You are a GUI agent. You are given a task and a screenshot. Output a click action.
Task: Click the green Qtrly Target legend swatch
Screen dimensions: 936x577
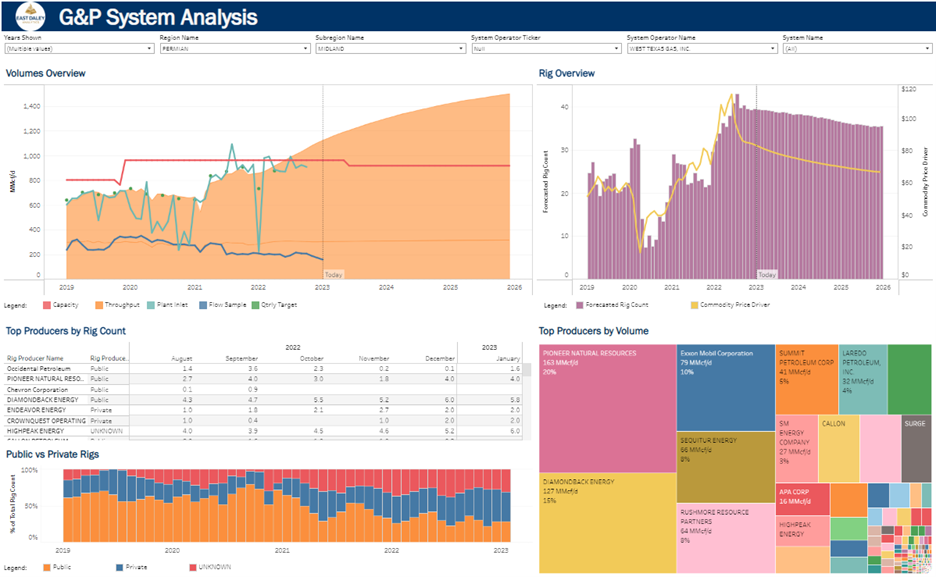coord(255,305)
